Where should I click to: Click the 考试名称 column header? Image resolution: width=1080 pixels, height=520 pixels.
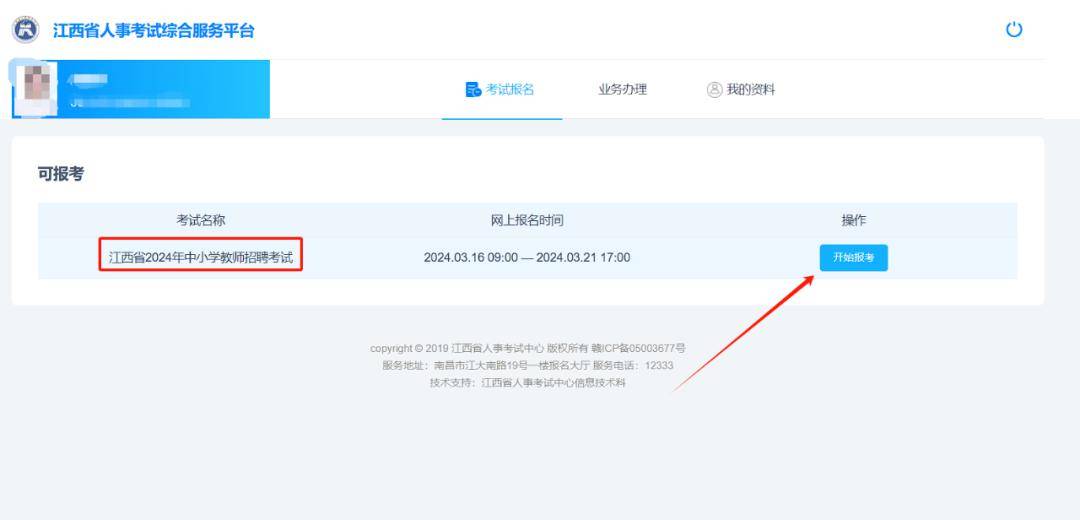coord(200,220)
